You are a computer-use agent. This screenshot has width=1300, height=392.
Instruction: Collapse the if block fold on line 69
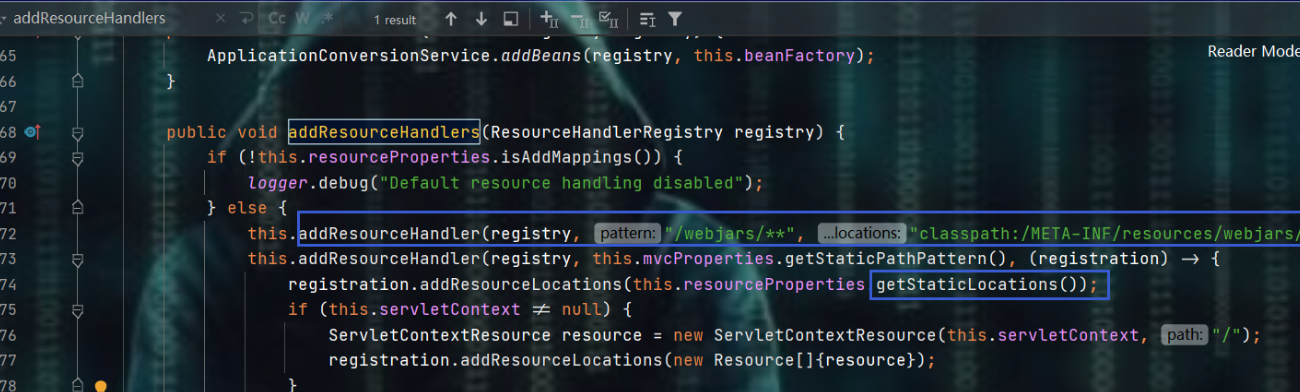pos(77,158)
